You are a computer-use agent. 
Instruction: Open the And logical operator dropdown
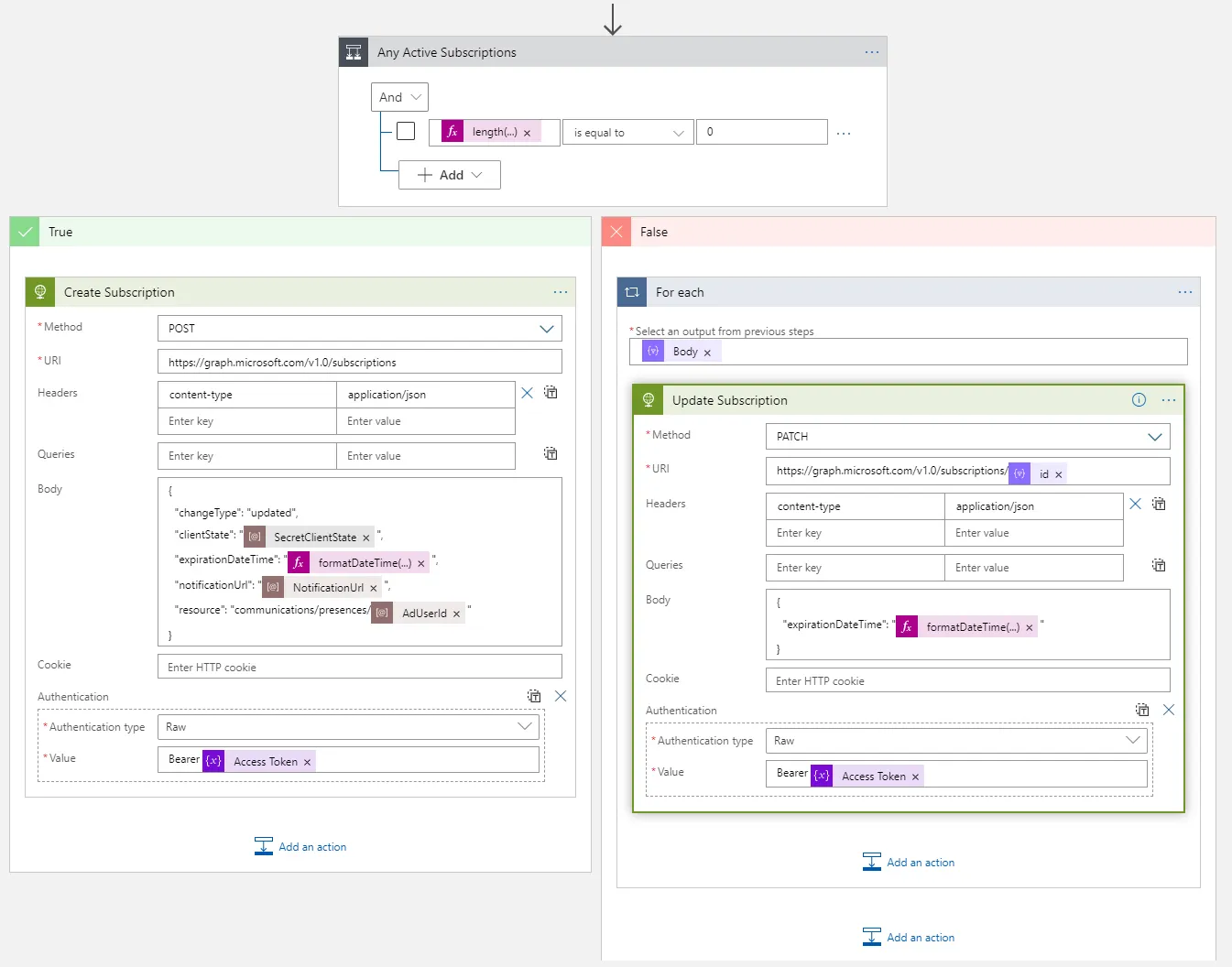coord(400,97)
